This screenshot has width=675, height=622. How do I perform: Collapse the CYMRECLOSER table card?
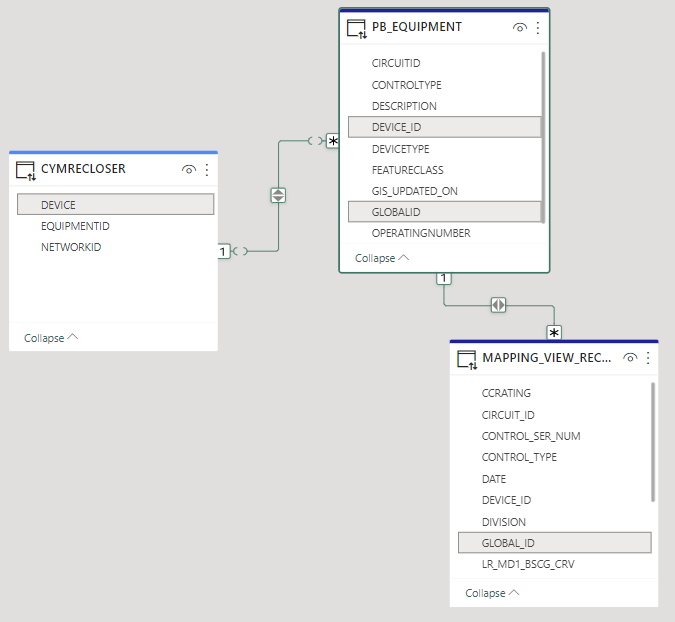(51, 338)
